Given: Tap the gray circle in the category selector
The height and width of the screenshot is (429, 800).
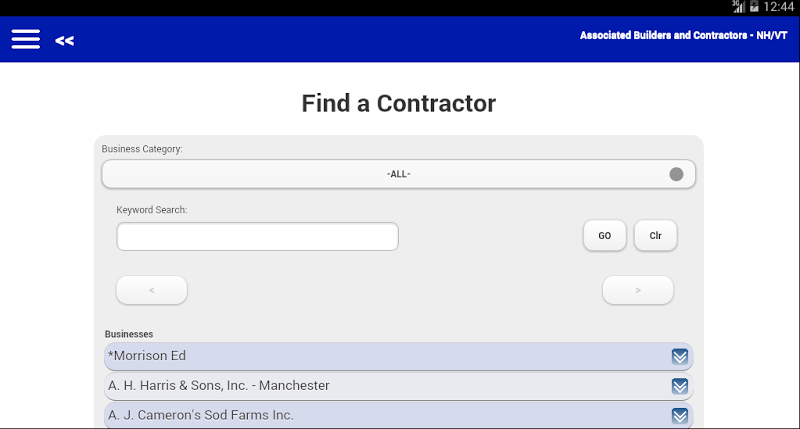Looking at the screenshot, I should [677, 174].
